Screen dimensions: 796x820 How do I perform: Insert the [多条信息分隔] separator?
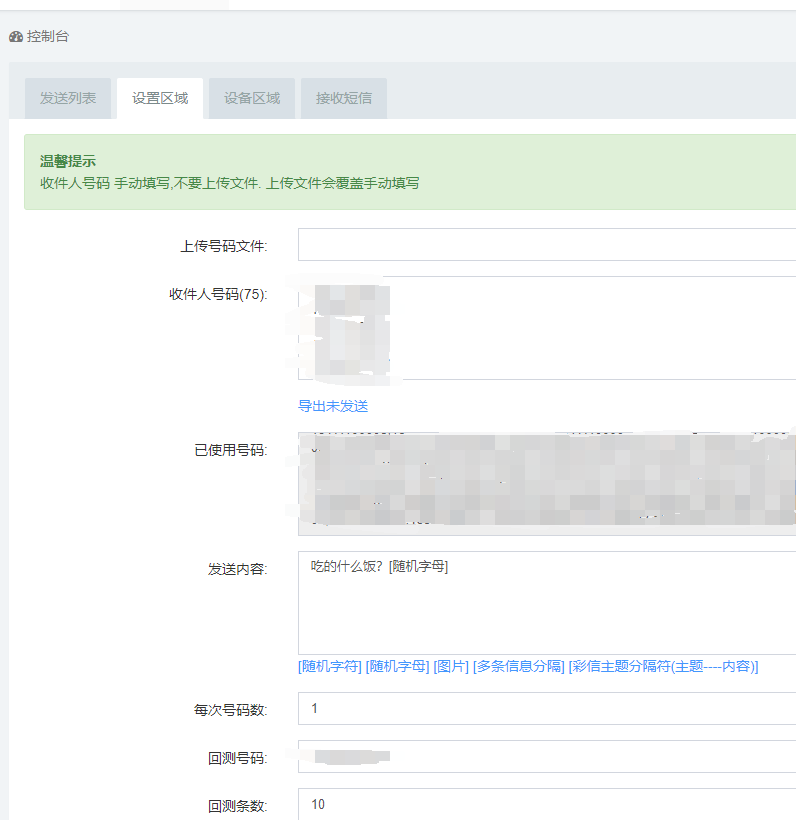pos(518,666)
